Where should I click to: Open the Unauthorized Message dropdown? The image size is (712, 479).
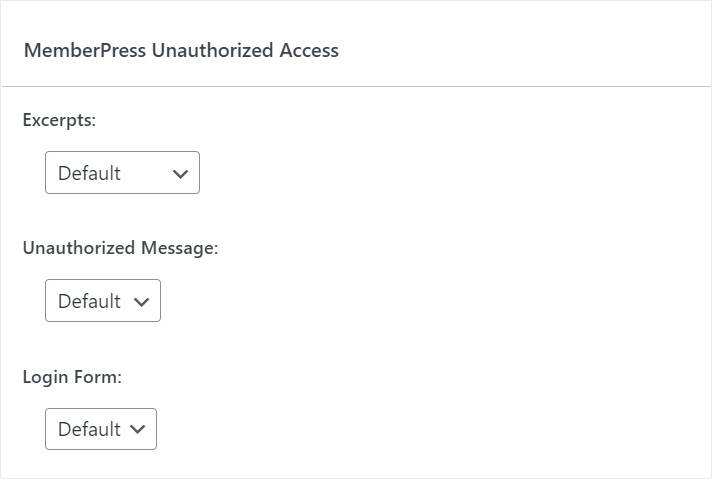point(102,301)
